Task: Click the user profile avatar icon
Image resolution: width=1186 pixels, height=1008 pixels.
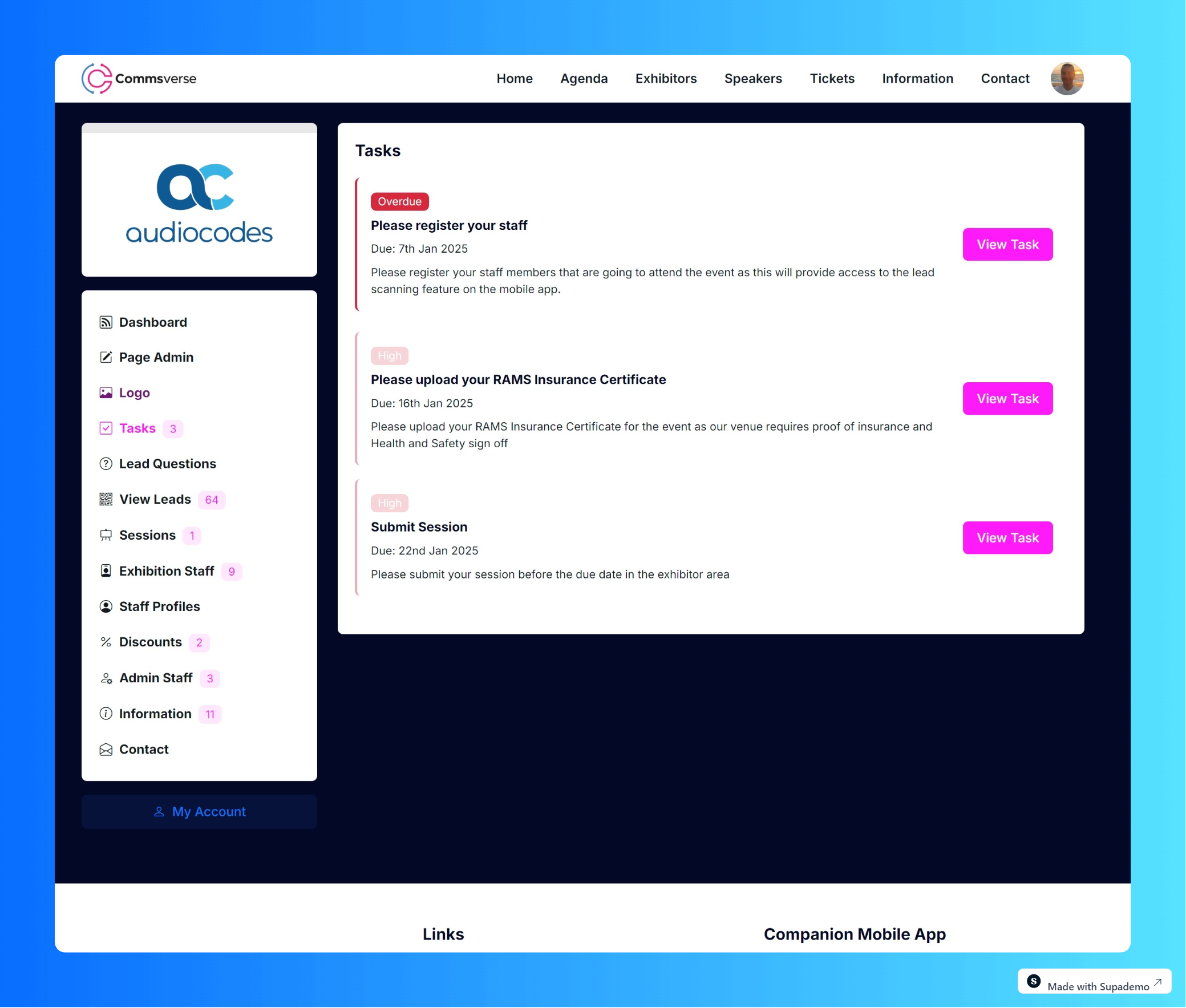Action: coord(1067,78)
